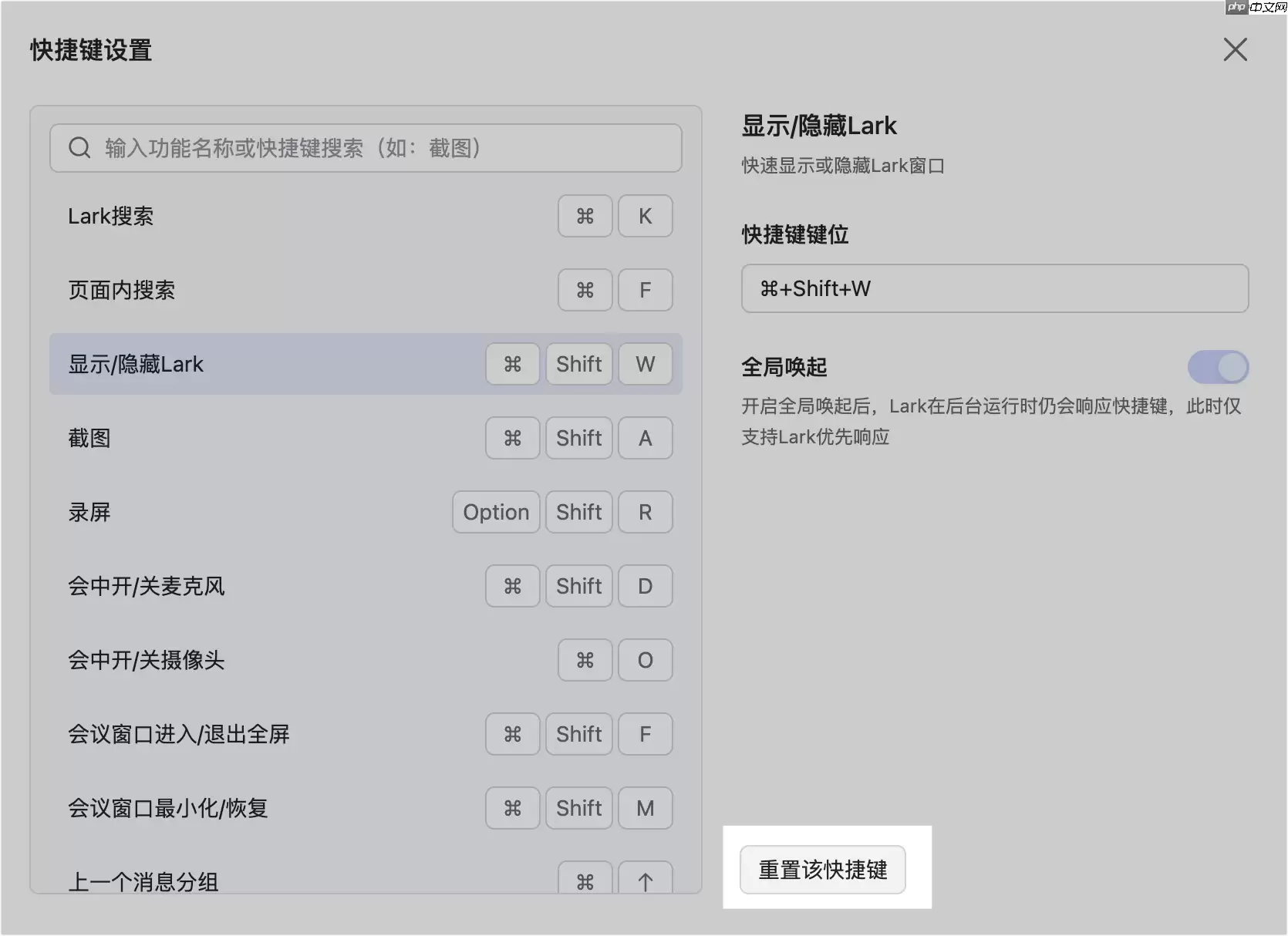The image size is (1288, 936).
Task: Select the 会中开/关麦克风 shortcut row
Action: (x=231, y=585)
